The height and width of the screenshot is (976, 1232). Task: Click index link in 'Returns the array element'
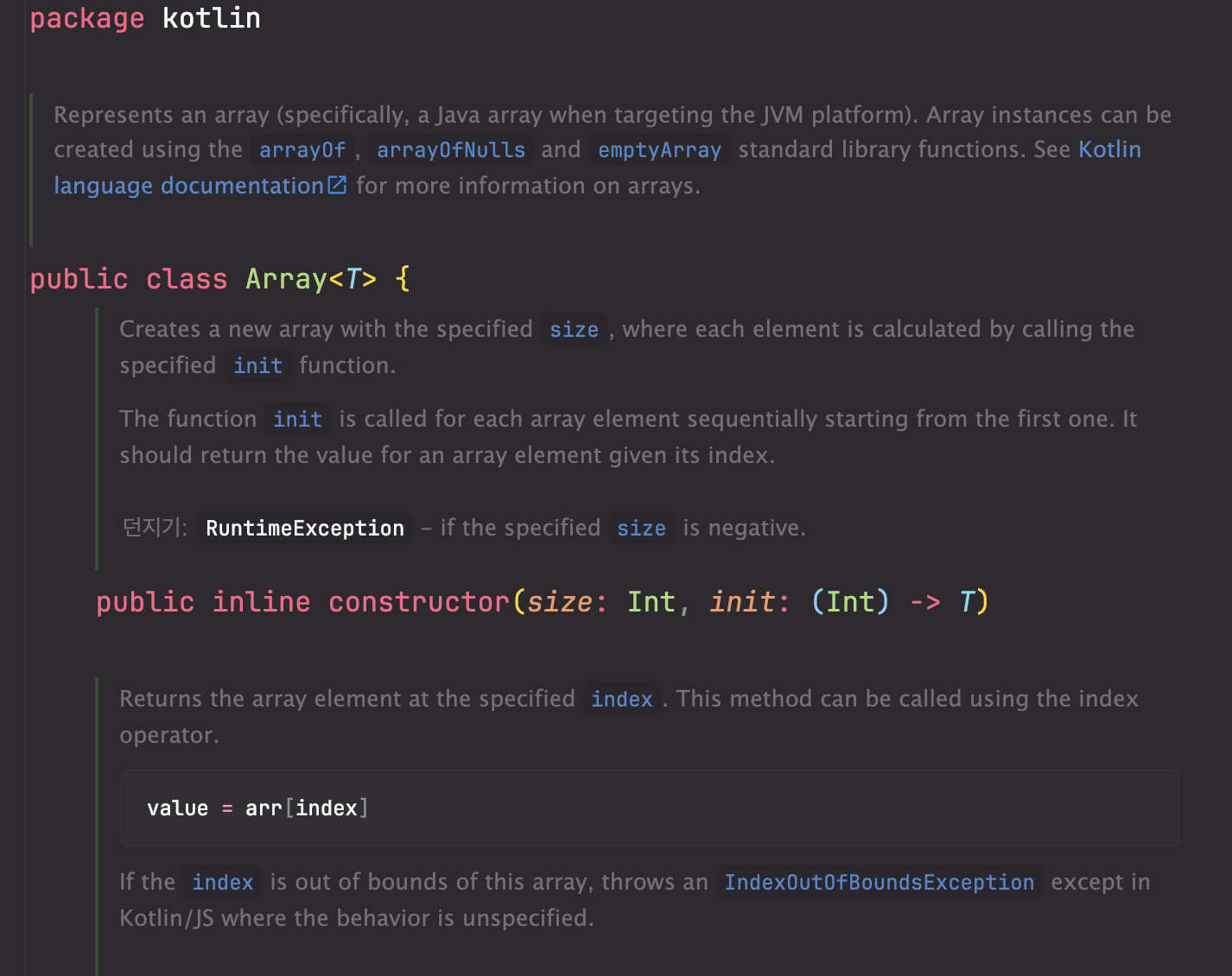(622, 700)
